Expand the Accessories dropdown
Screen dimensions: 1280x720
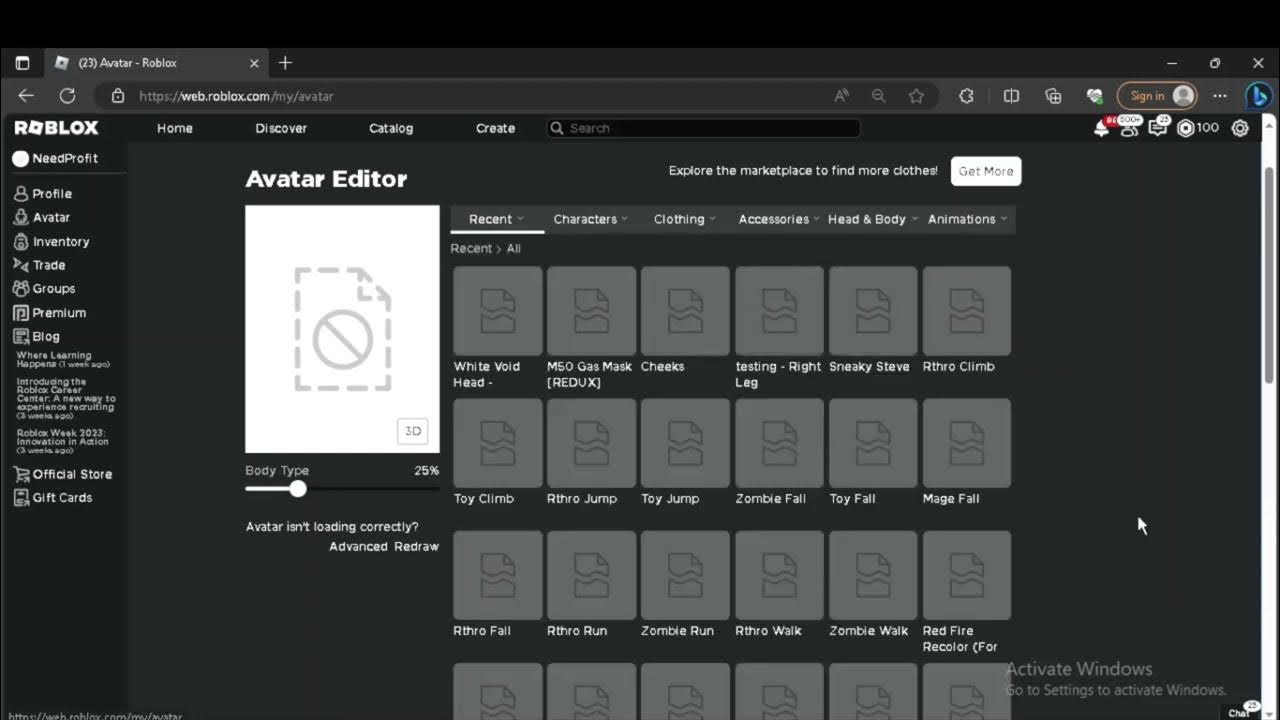pyautogui.click(x=779, y=219)
